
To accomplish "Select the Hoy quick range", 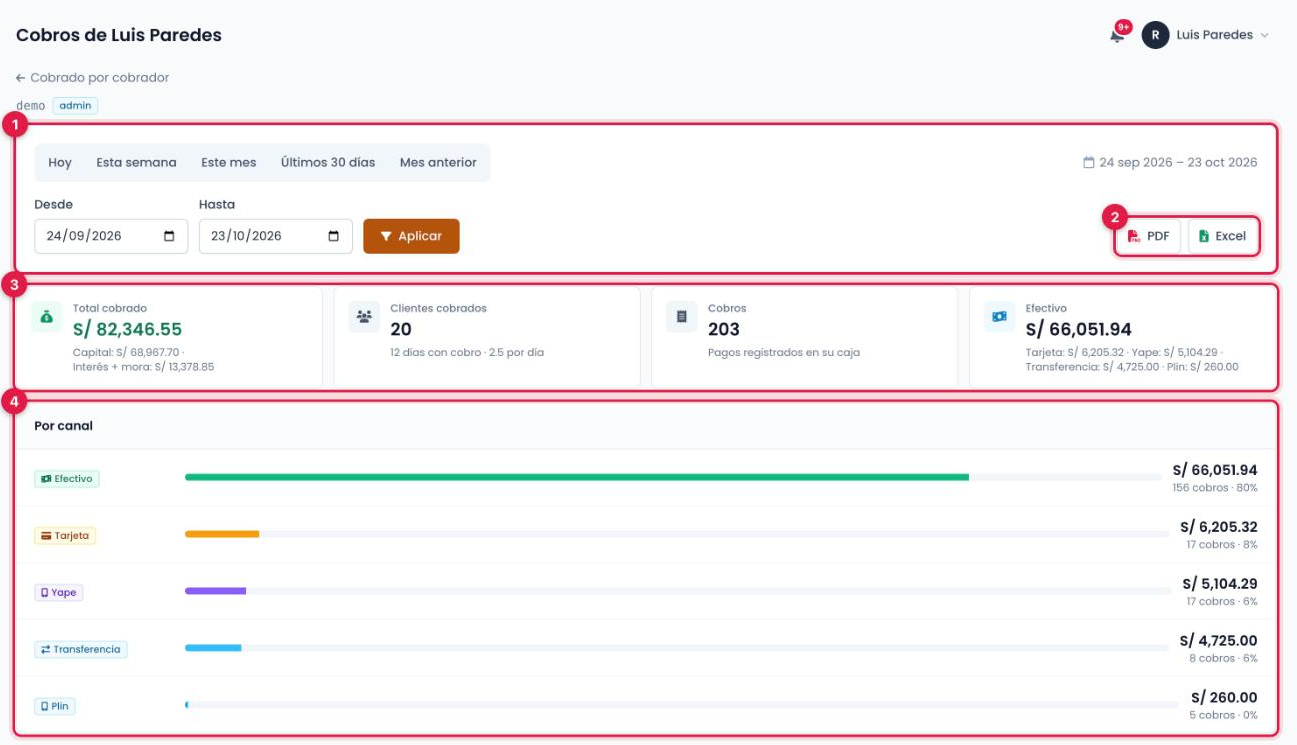I will (60, 162).
